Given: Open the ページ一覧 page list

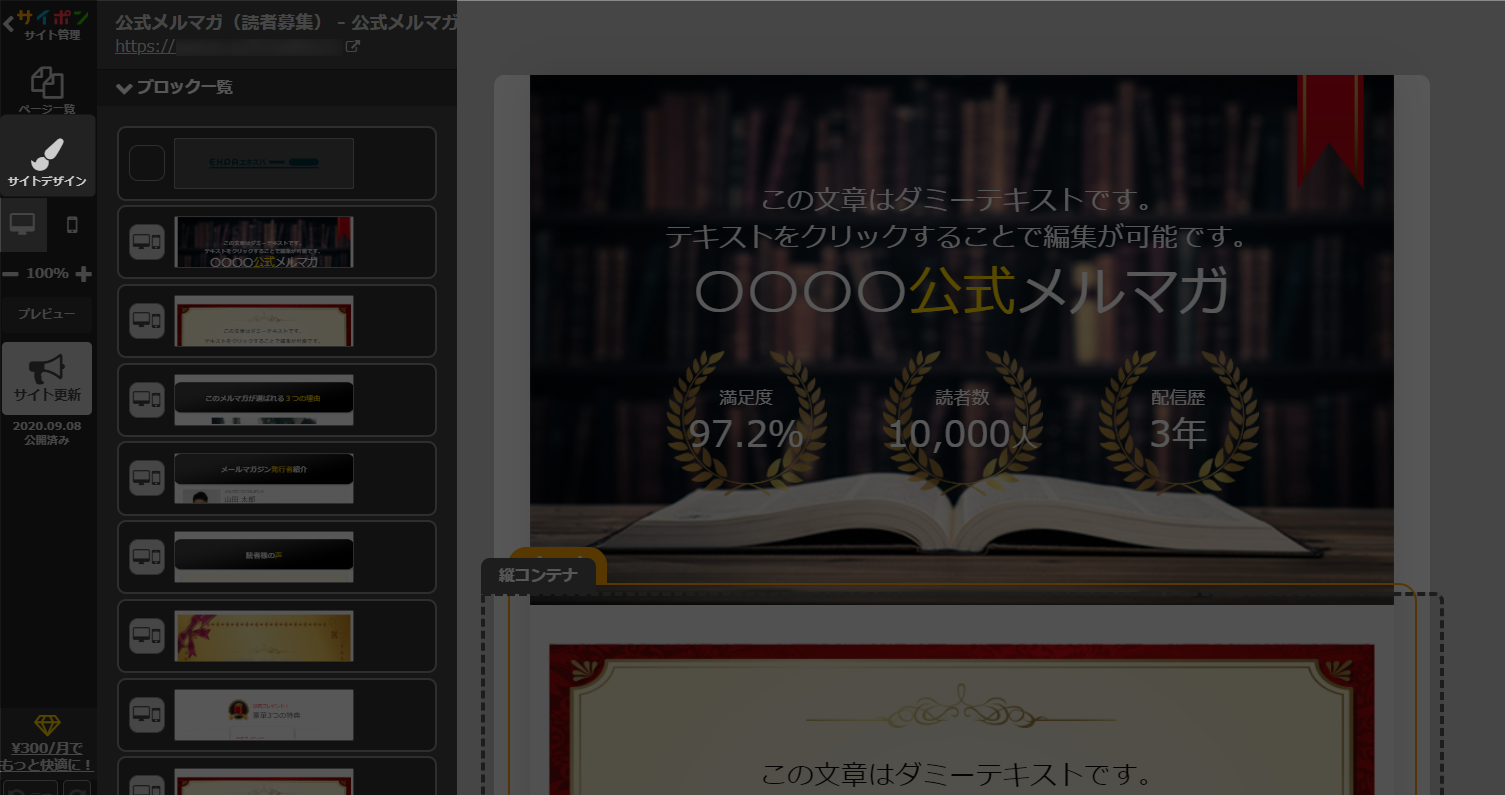Looking at the screenshot, I should [47, 91].
